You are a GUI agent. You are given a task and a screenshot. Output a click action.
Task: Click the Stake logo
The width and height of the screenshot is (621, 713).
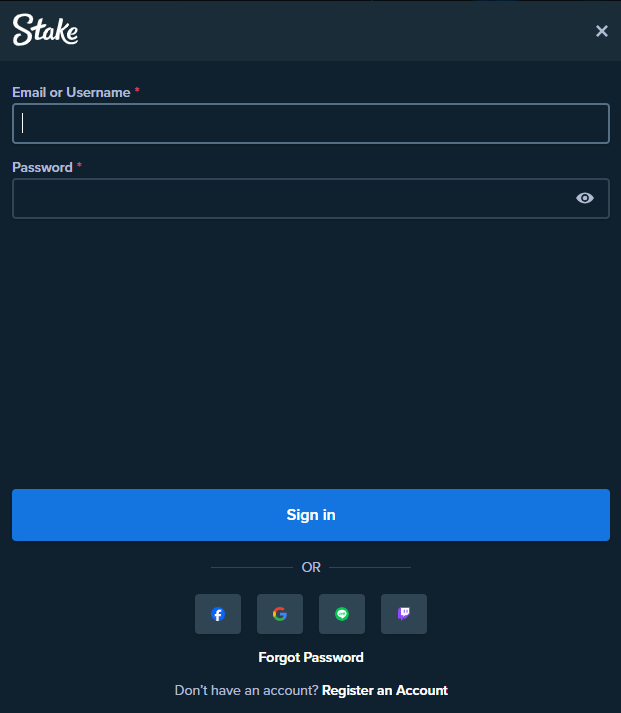pyautogui.click(x=45, y=31)
